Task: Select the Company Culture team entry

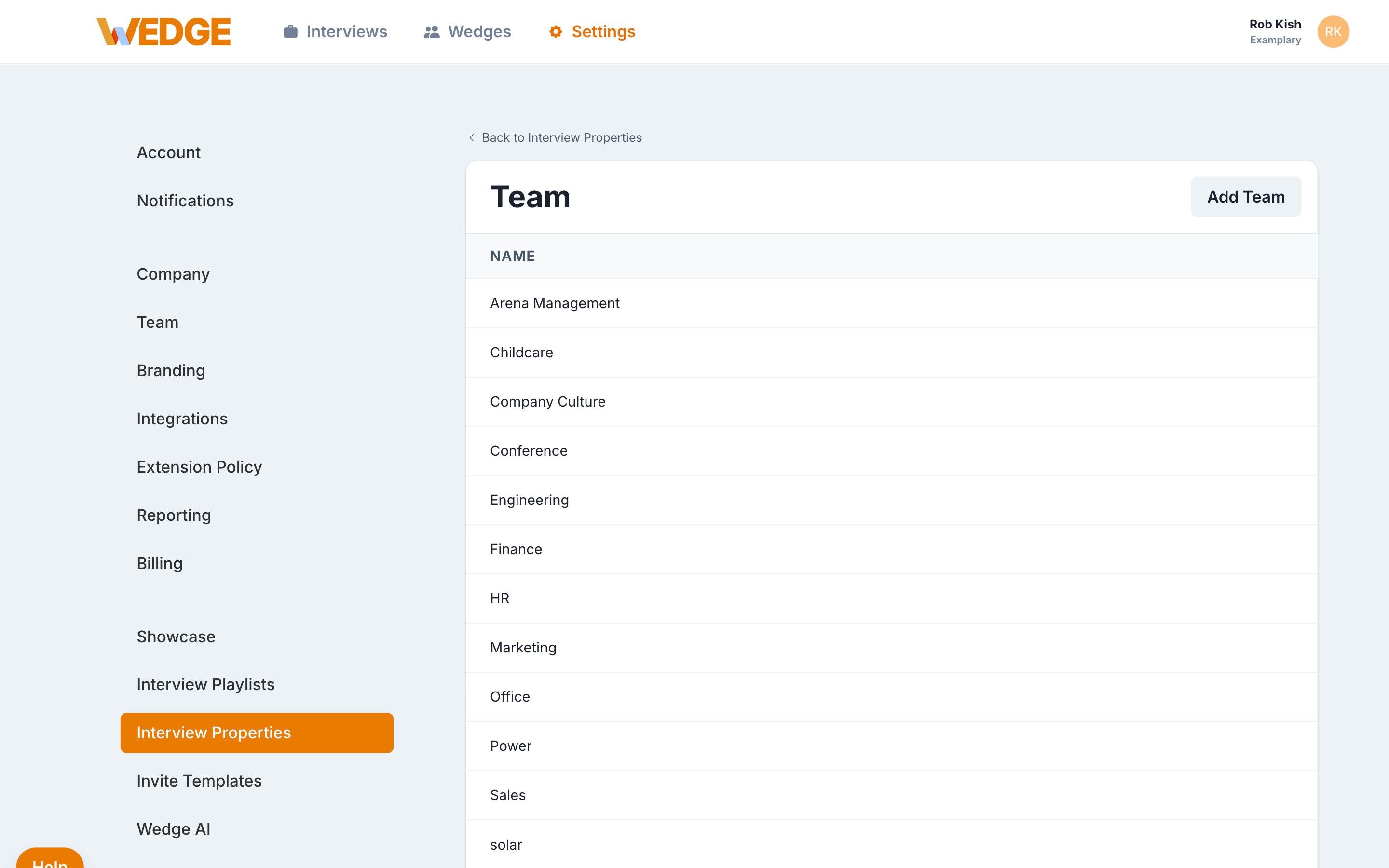Action: (547, 401)
